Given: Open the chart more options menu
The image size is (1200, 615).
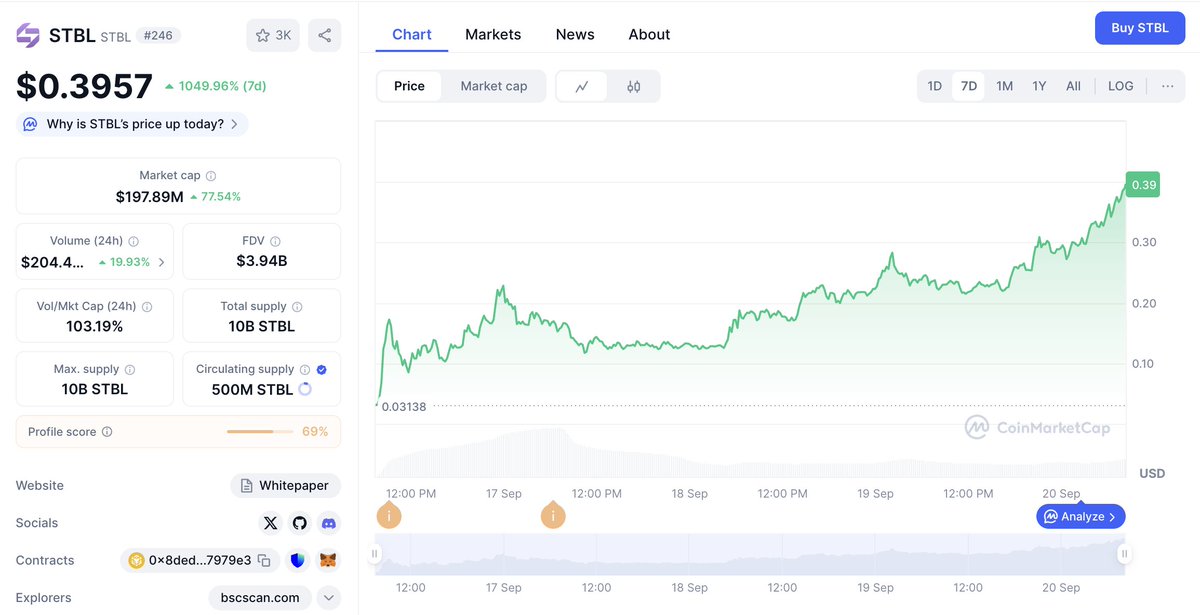Looking at the screenshot, I should click(x=1167, y=86).
